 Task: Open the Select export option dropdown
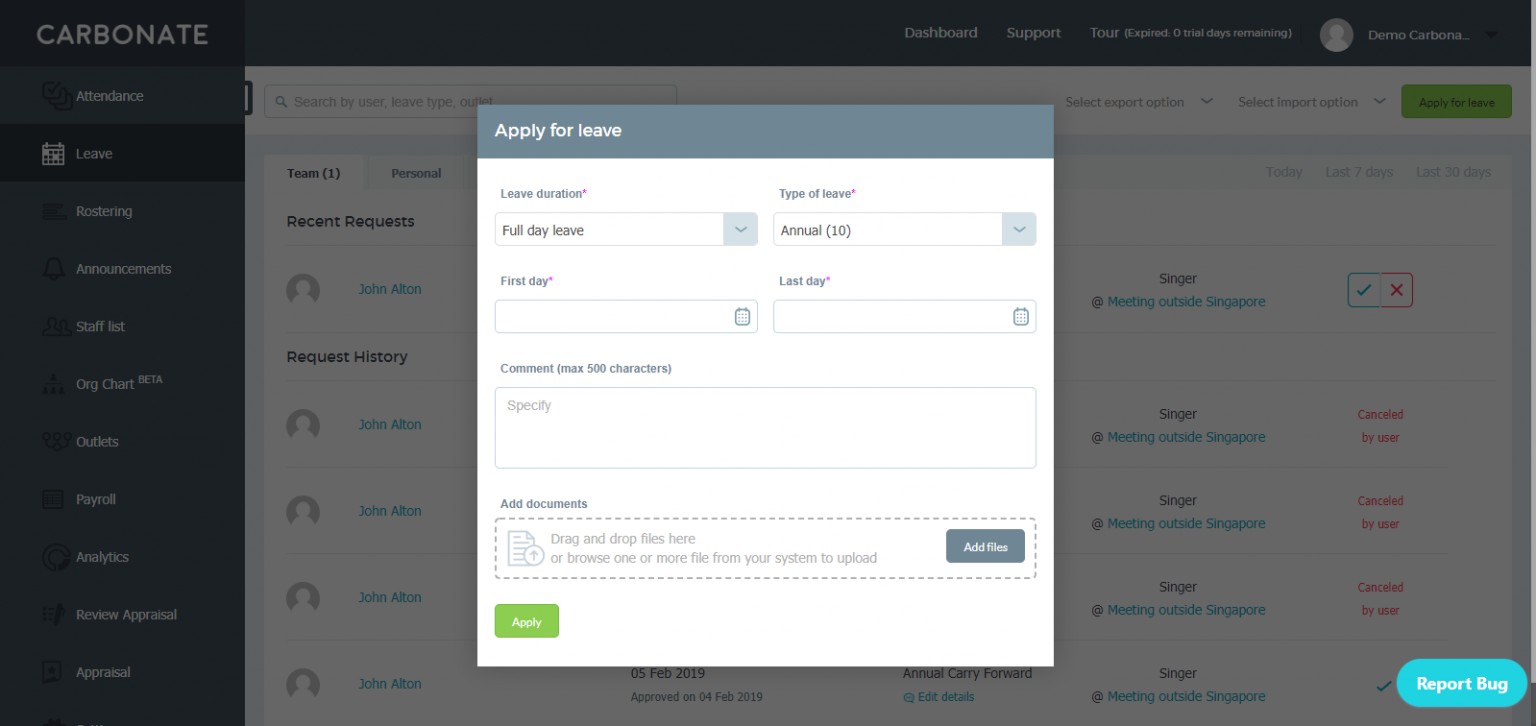[x=1138, y=102]
